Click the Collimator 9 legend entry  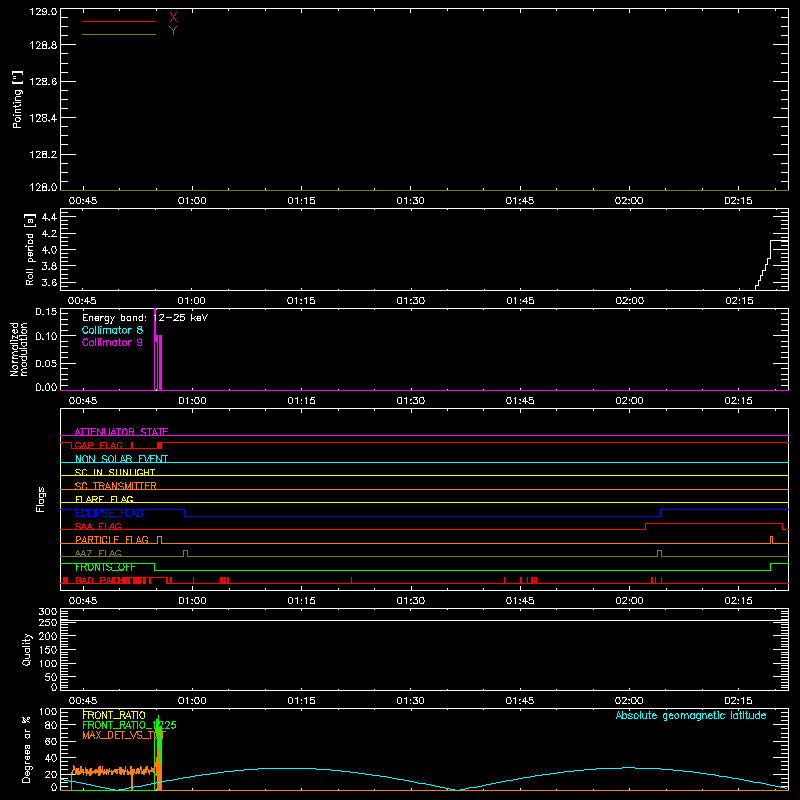pyautogui.click(x=112, y=342)
